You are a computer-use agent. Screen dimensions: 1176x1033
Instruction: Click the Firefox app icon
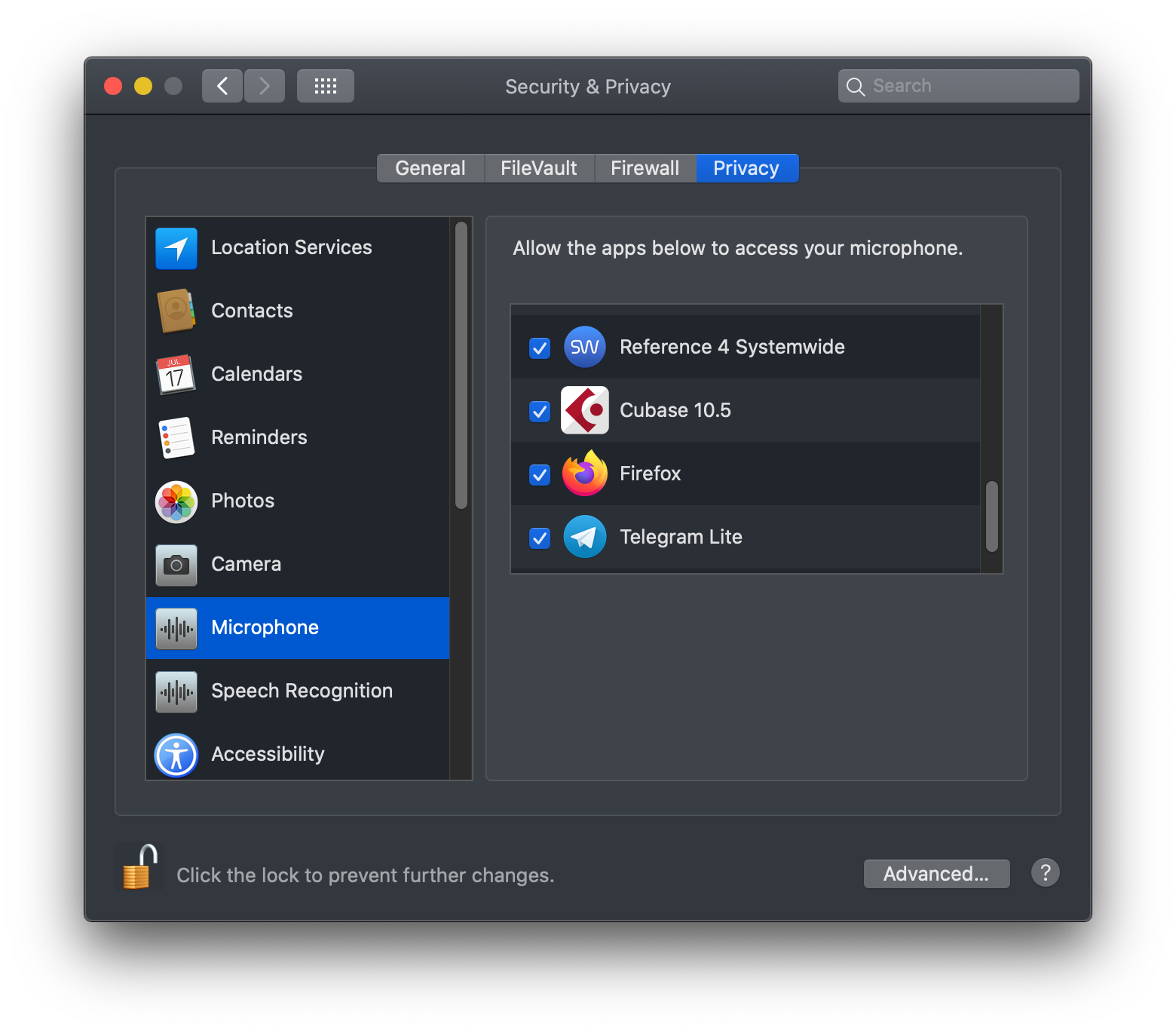click(585, 474)
